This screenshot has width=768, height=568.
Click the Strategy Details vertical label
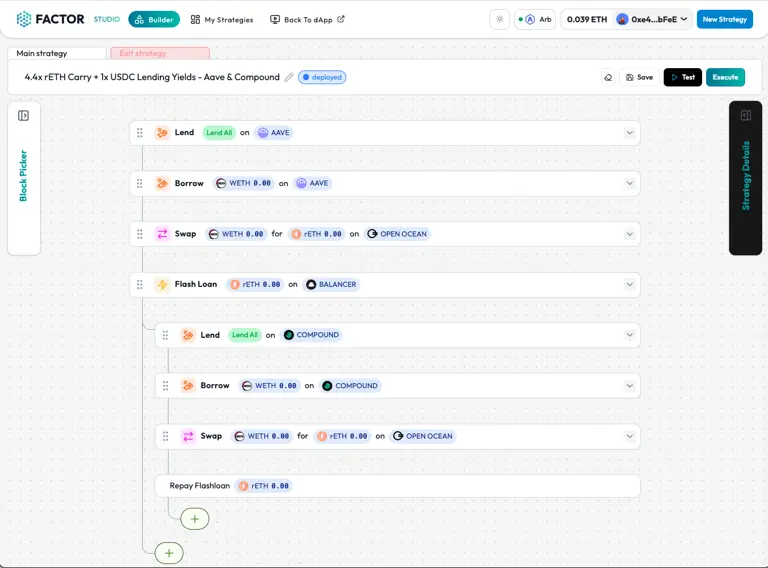pos(745,175)
